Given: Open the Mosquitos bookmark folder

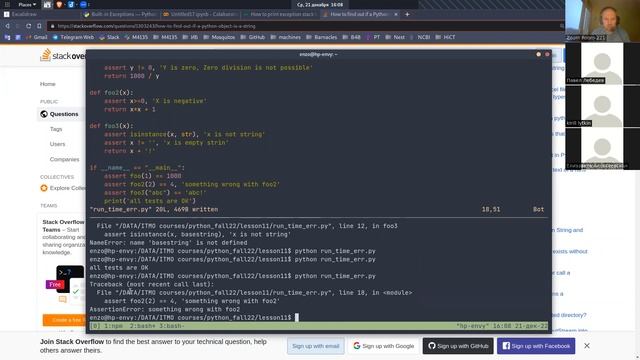Looking at the screenshot, I should click(x=219, y=37).
